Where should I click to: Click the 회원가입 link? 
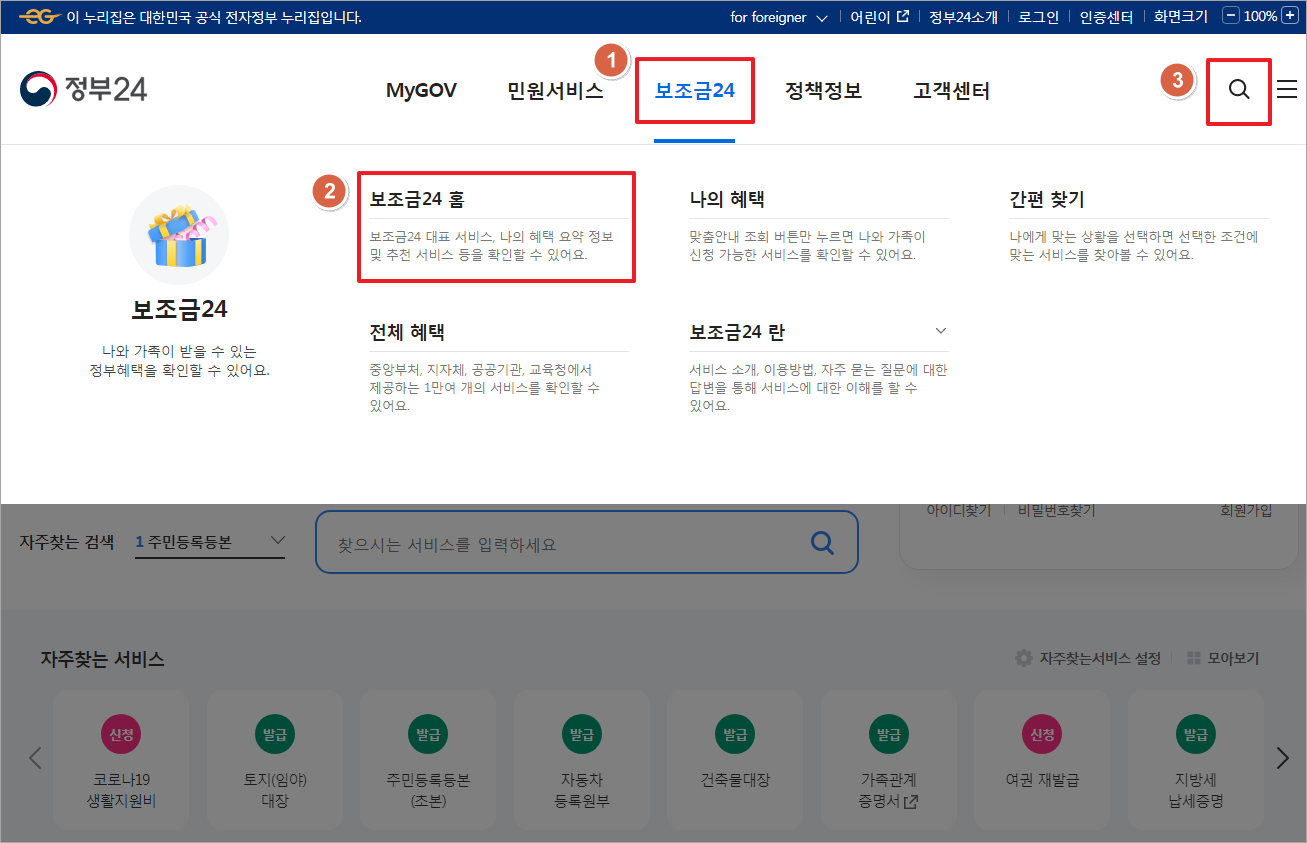[1244, 511]
